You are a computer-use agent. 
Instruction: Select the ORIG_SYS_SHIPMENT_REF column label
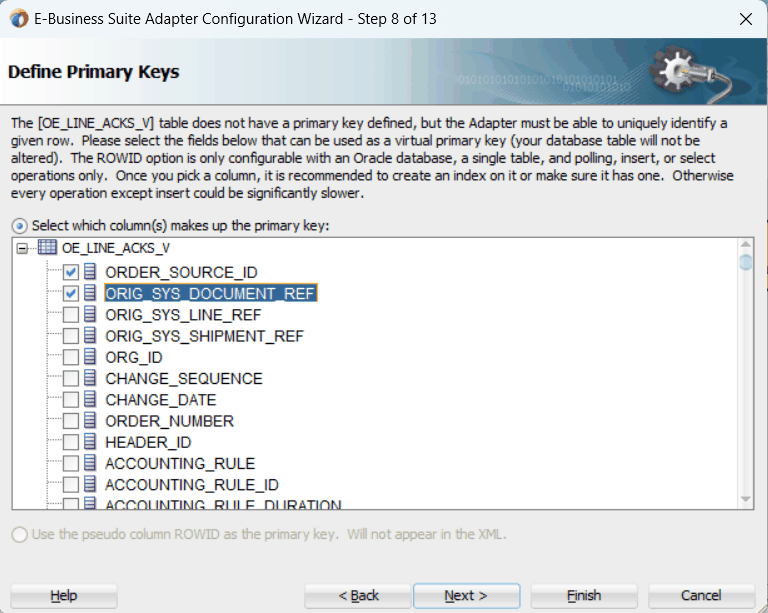click(x=204, y=336)
